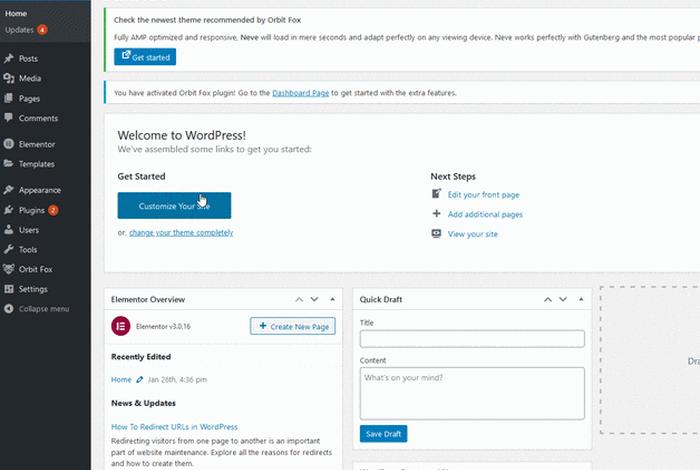Open How To Redirect URLs in WordPress article
Screen dimensions: 700x470
[x=174, y=427]
